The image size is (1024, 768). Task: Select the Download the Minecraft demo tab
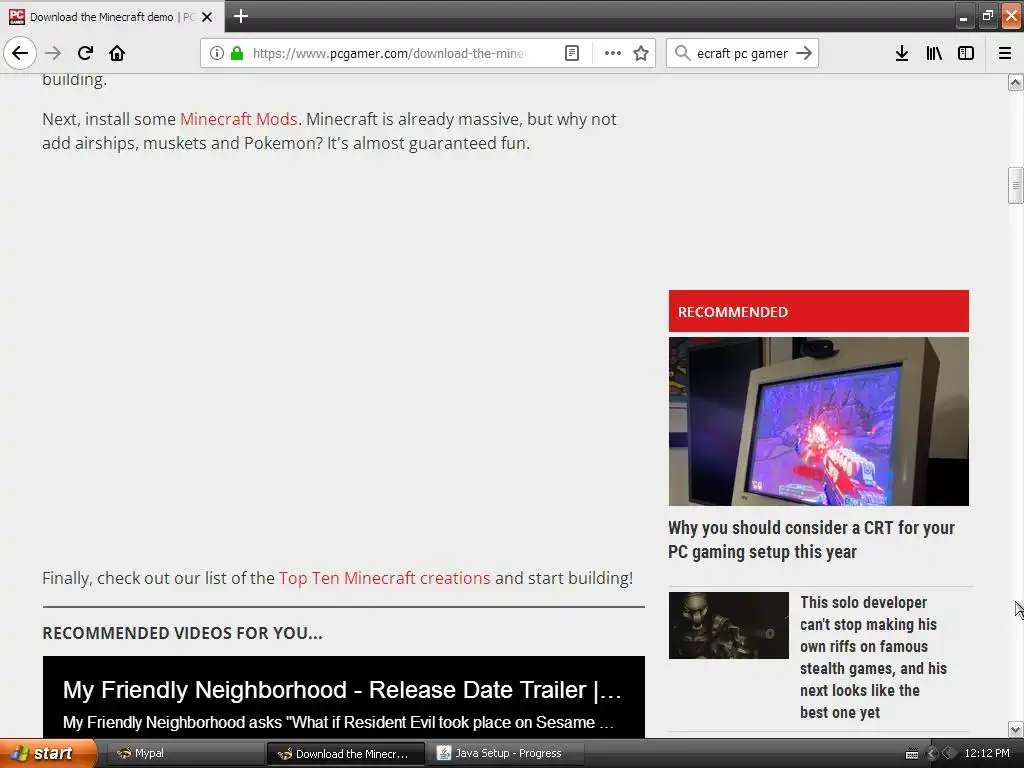pos(112,16)
